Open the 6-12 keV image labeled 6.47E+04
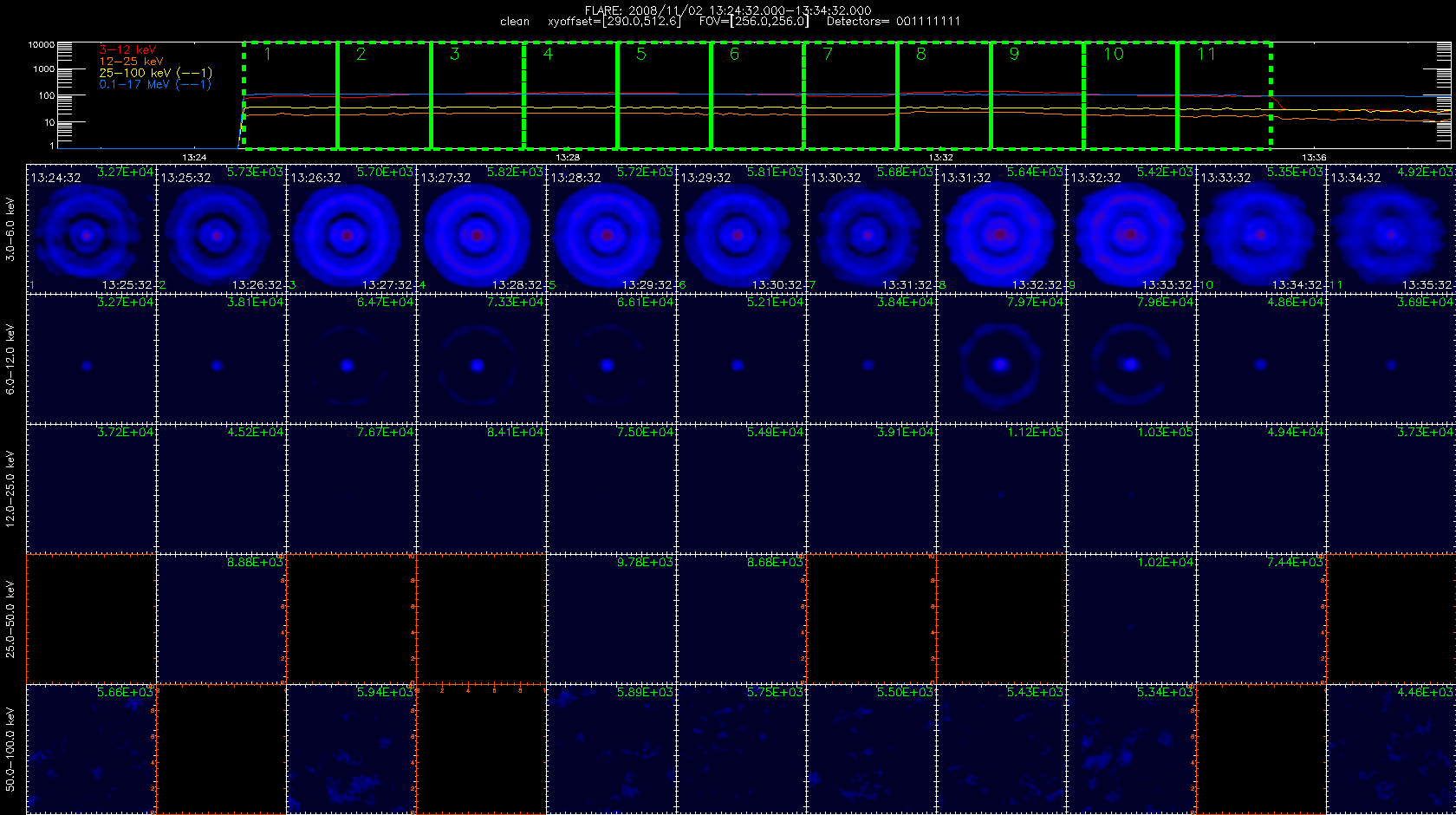The width and height of the screenshot is (1456, 815). coord(351,359)
